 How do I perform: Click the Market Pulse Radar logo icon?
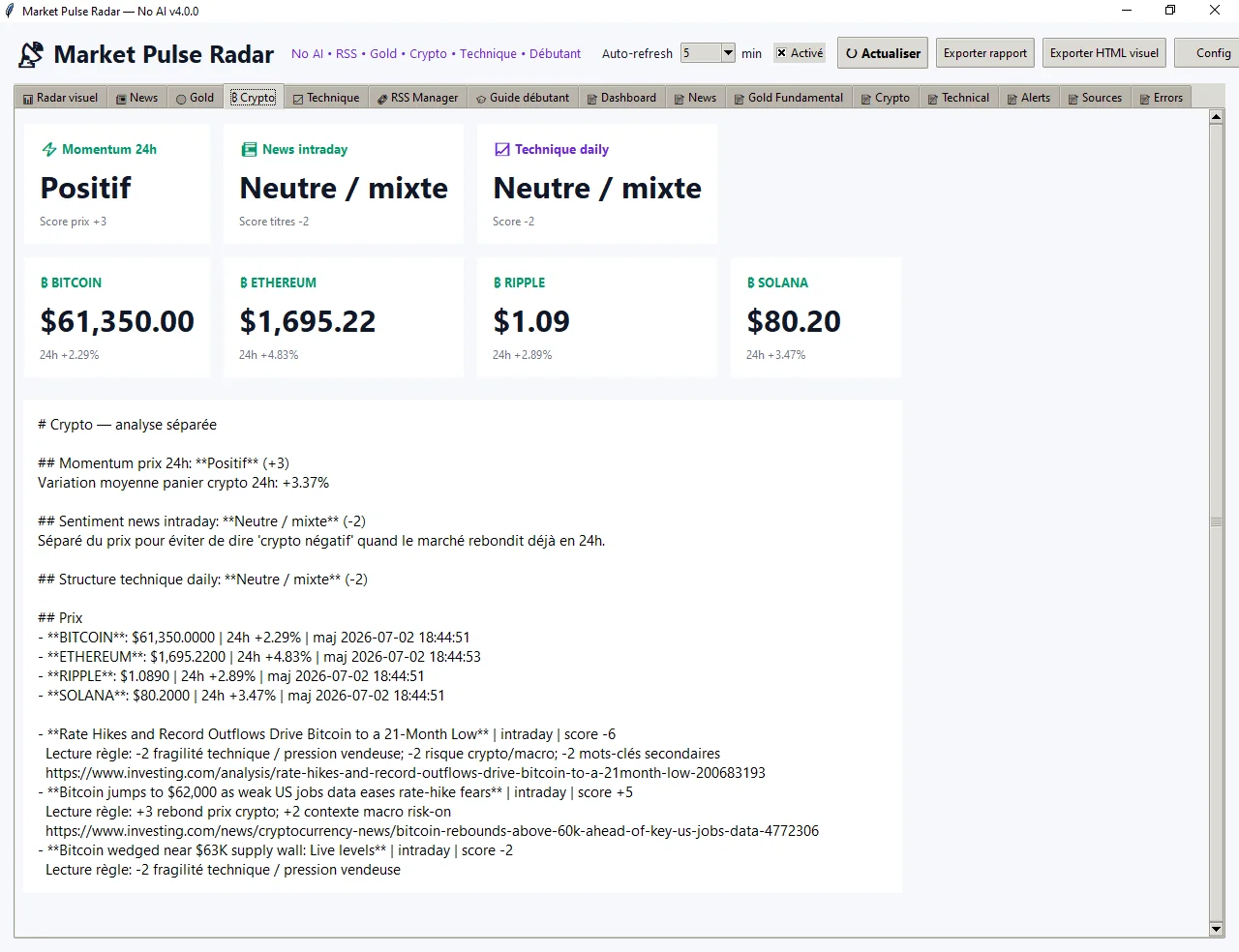click(31, 54)
